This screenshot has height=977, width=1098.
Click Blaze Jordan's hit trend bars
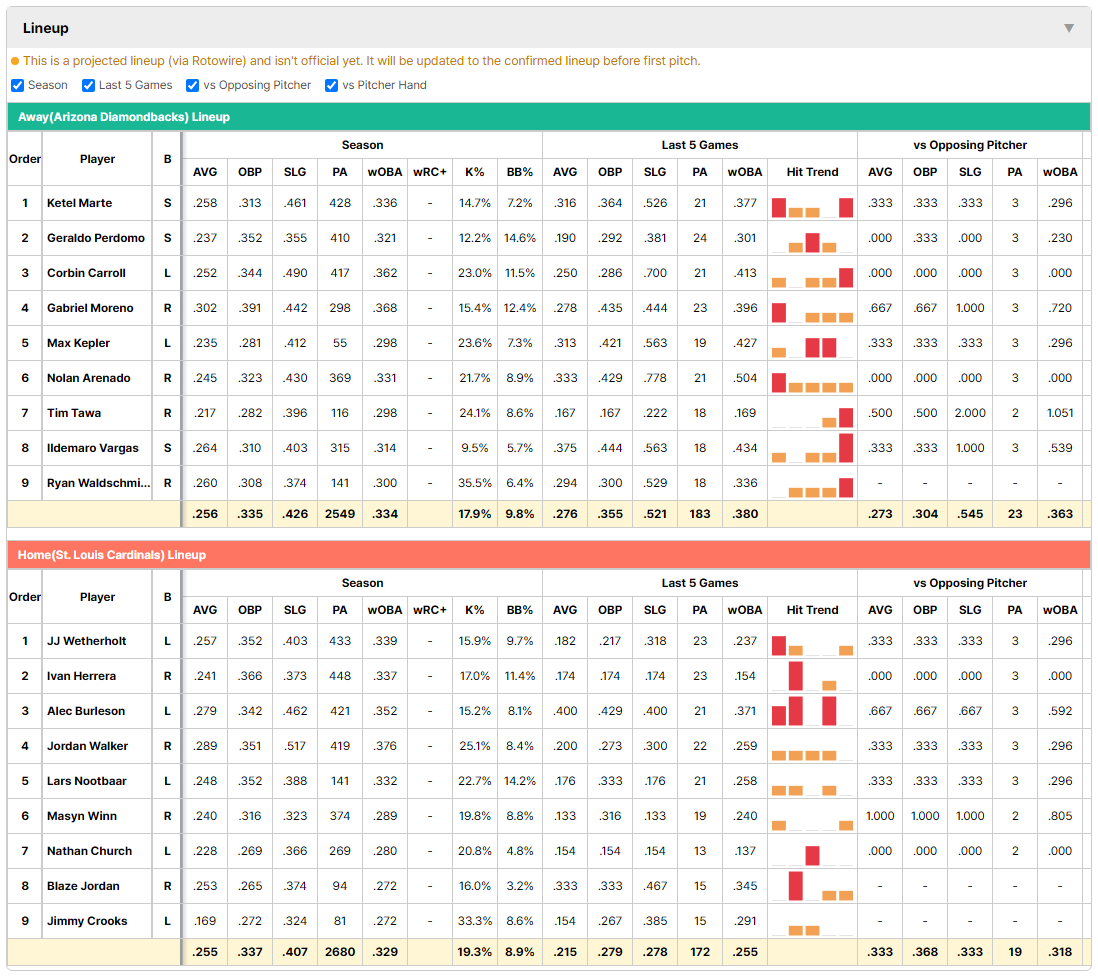812,887
